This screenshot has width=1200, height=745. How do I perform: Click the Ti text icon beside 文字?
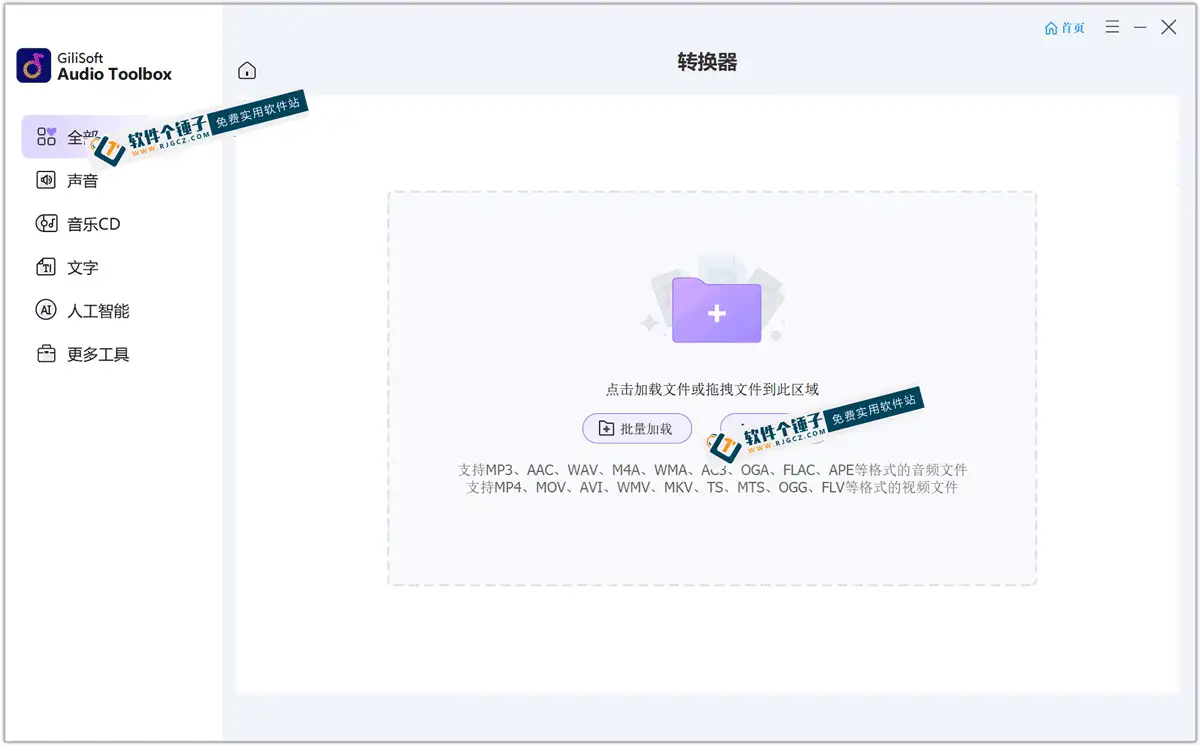pyautogui.click(x=45, y=267)
